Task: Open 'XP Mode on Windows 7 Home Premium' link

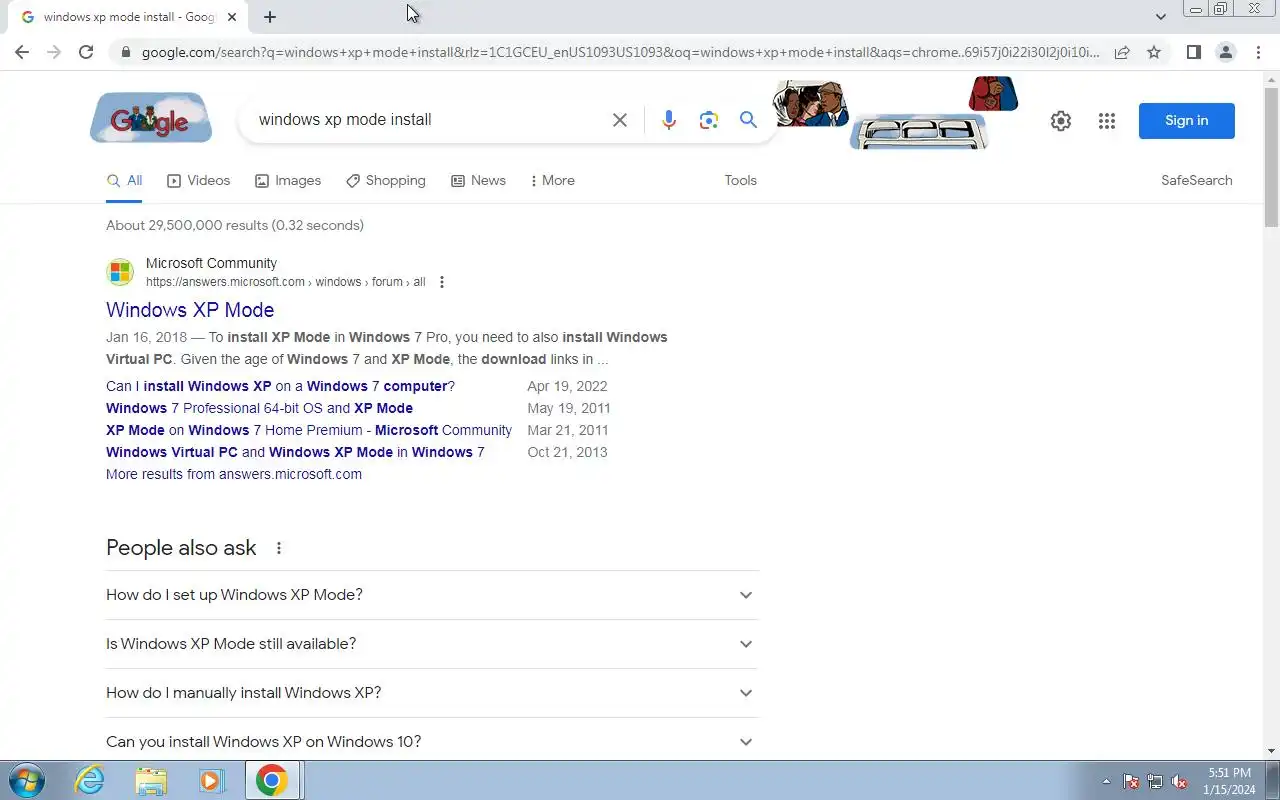Action: coord(309,430)
